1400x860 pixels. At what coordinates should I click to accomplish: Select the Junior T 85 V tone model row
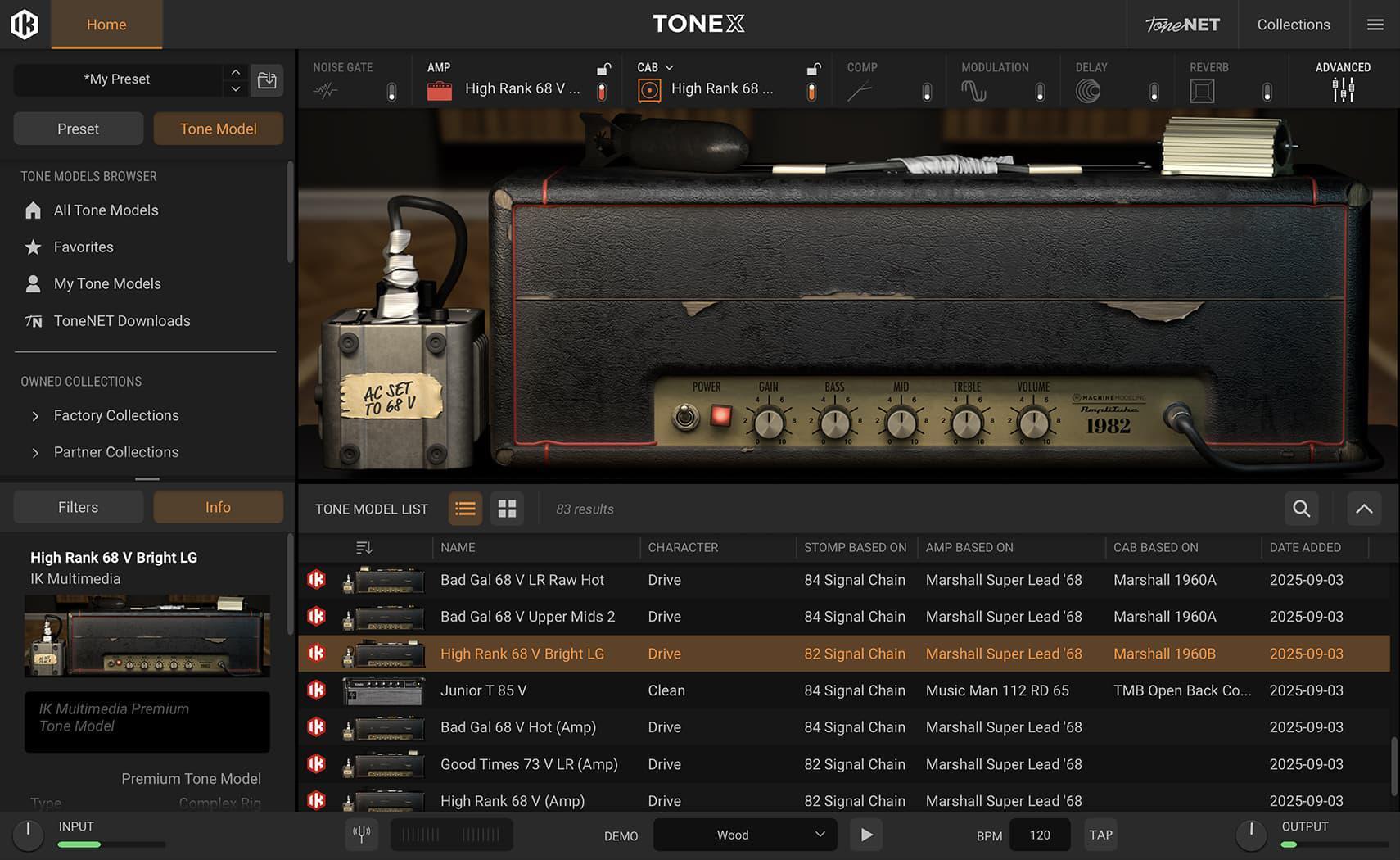(483, 690)
